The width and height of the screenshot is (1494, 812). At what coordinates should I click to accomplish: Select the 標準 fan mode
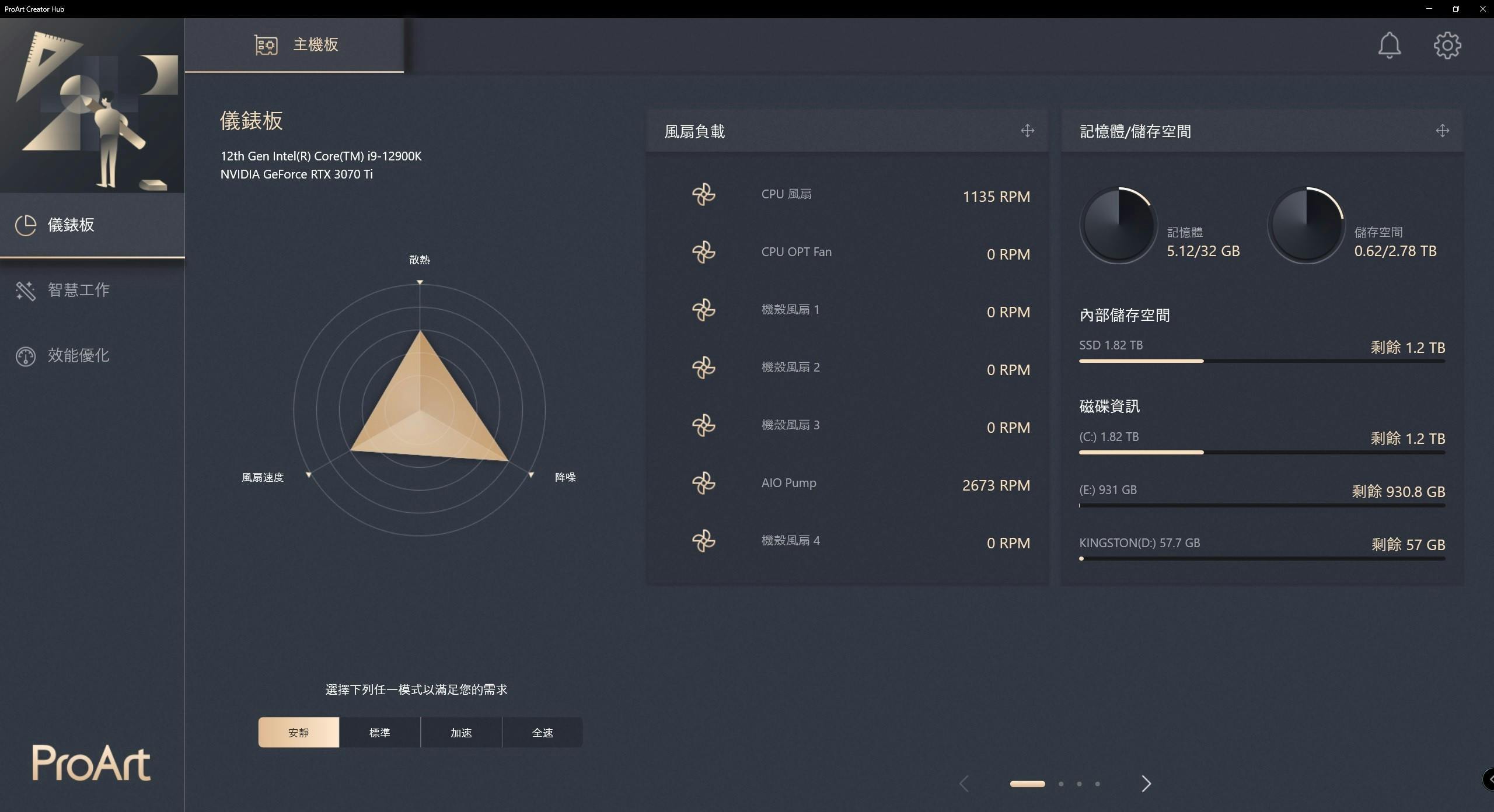point(380,732)
